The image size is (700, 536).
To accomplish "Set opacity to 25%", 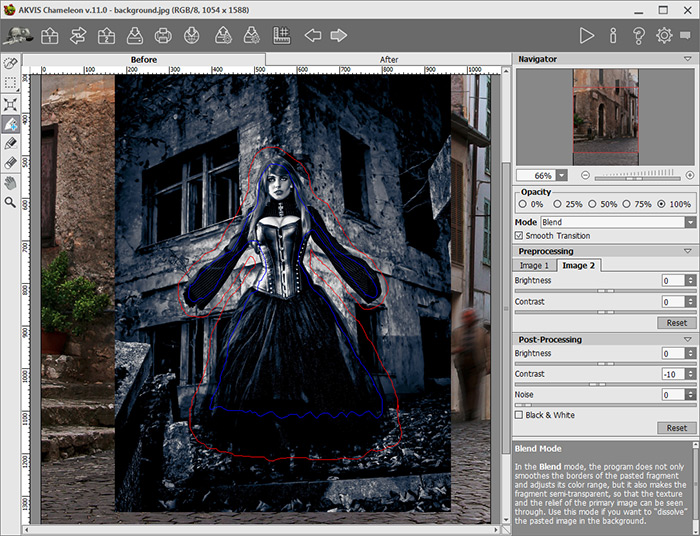I will pyautogui.click(x=557, y=204).
